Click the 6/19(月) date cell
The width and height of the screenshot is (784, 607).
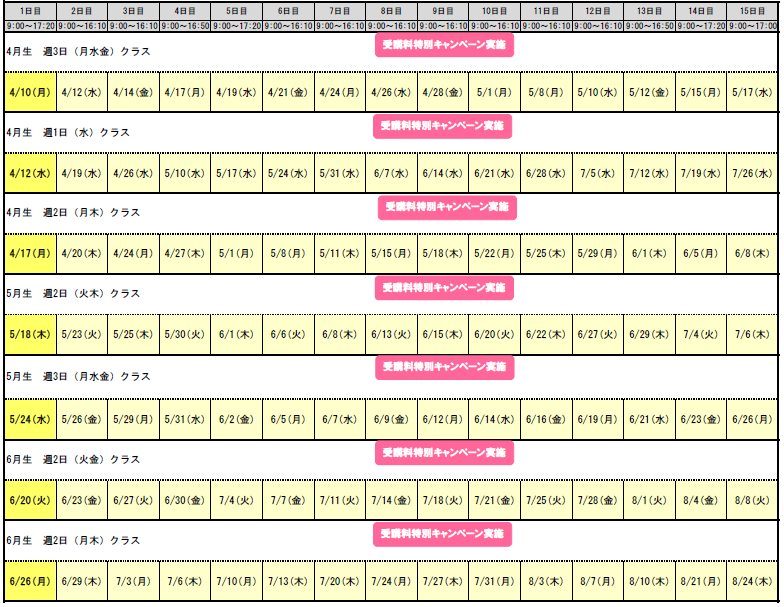[x=598, y=419]
